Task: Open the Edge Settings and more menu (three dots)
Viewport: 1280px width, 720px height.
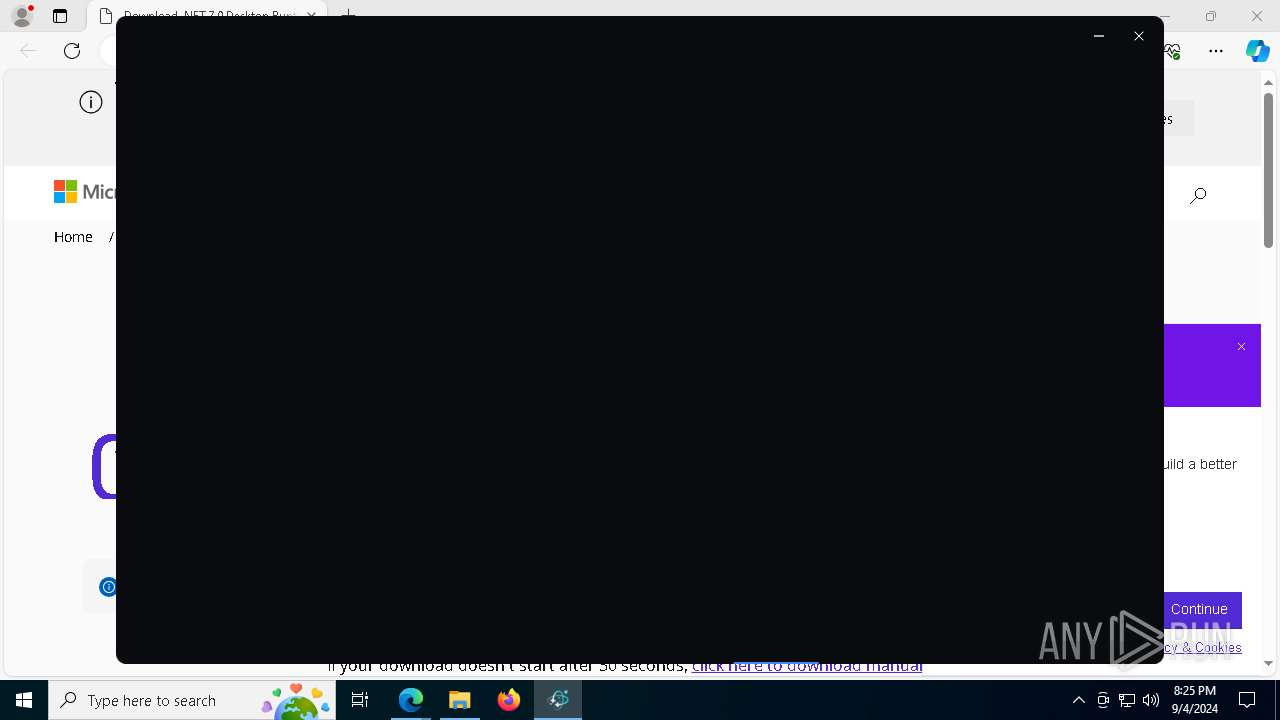Action: tap(1216, 51)
